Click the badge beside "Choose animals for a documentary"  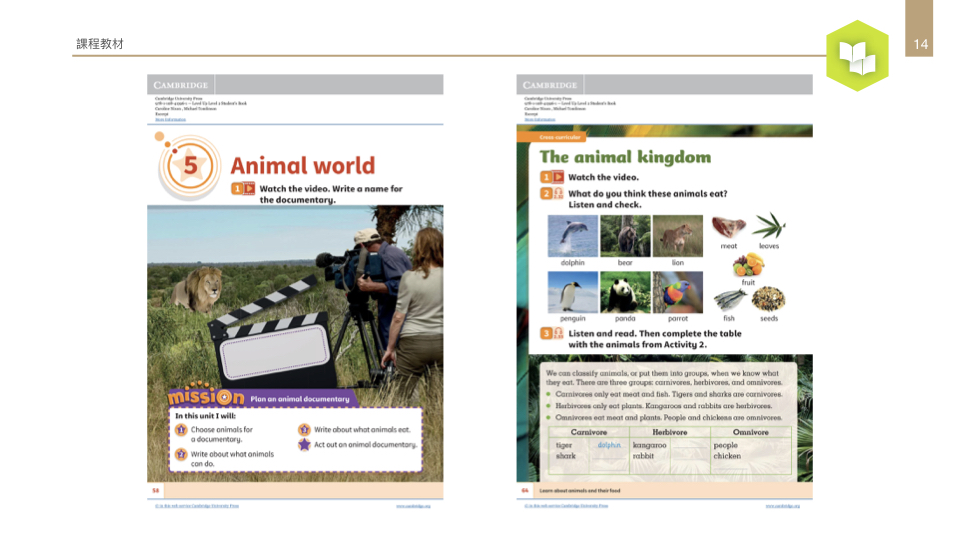181,430
